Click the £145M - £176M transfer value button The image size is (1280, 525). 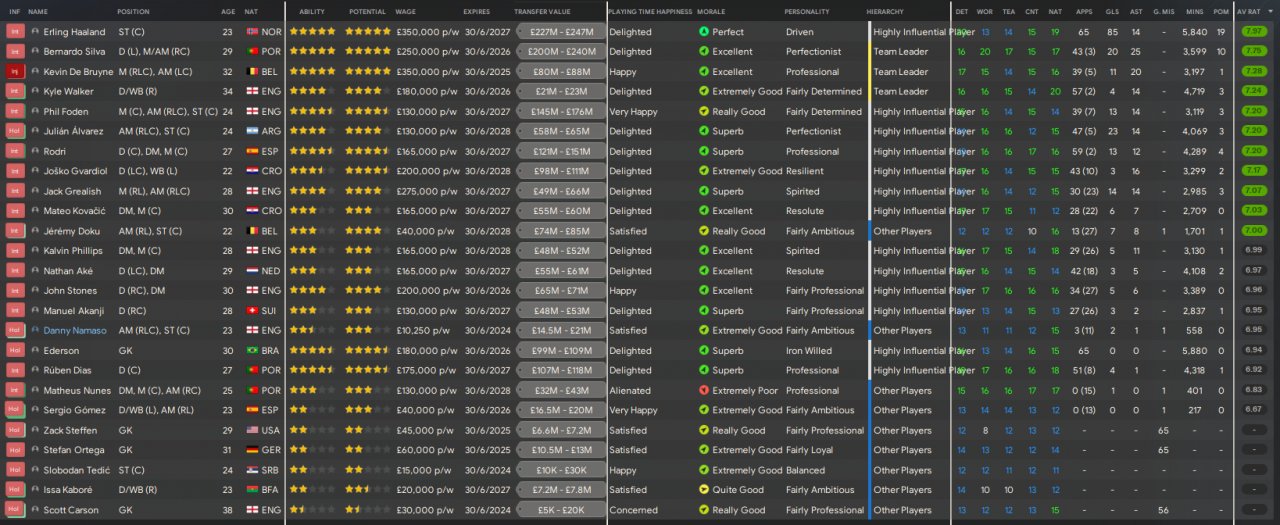pyautogui.click(x=561, y=112)
